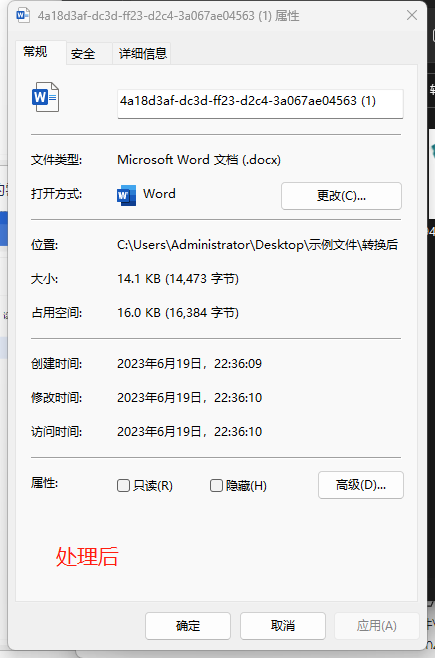Click the 大小 label
This screenshot has height=658, width=435.
point(44,279)
